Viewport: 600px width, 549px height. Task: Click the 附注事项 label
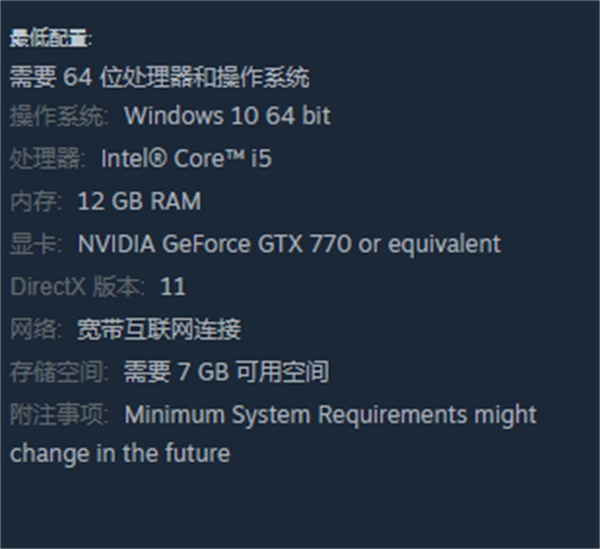point(59,415)
